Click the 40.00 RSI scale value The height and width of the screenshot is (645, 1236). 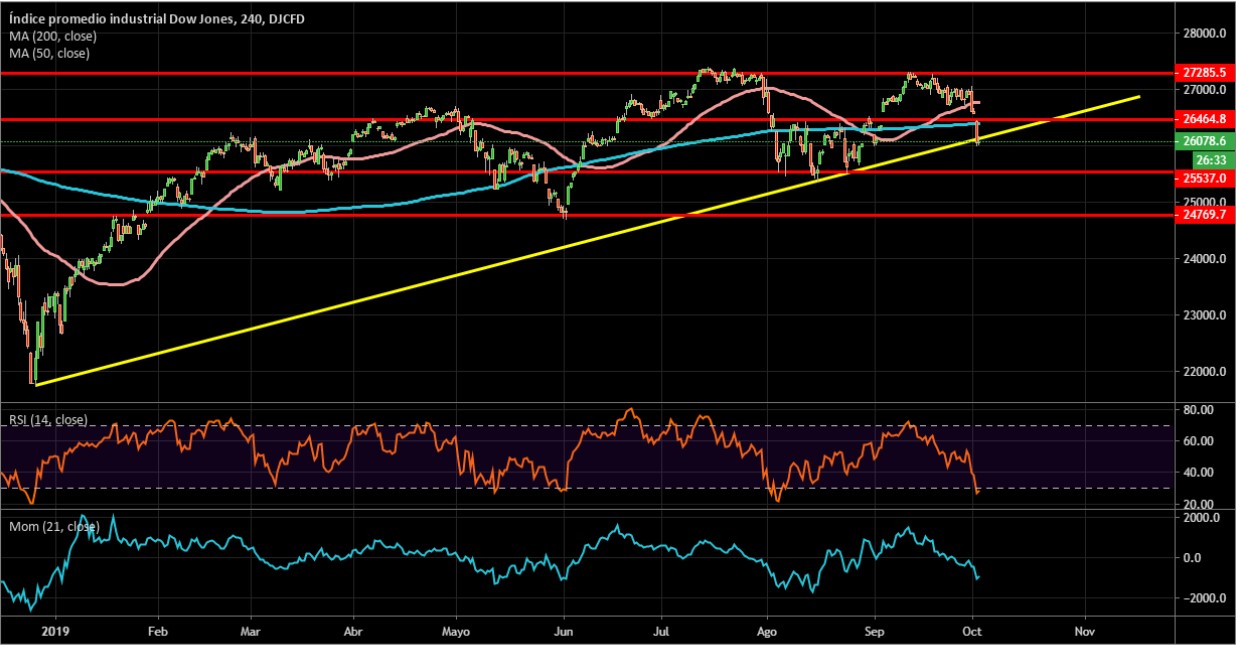(1197, 472)
